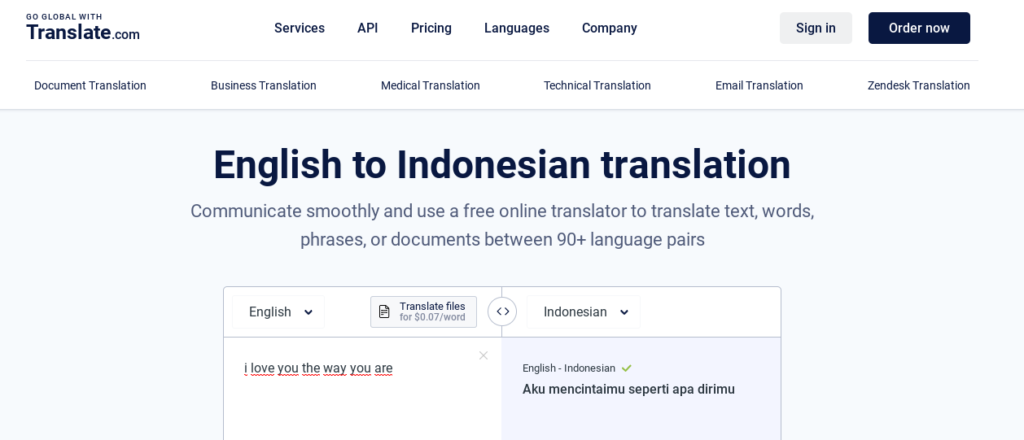Open the English source language dropdown

click(x=279, y=312)
